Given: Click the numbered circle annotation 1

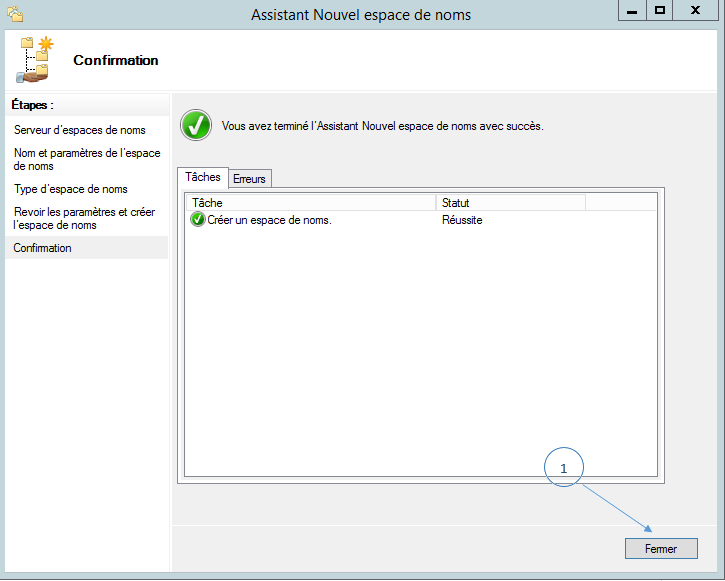Looking at the screenshot, I should point(563,468).
